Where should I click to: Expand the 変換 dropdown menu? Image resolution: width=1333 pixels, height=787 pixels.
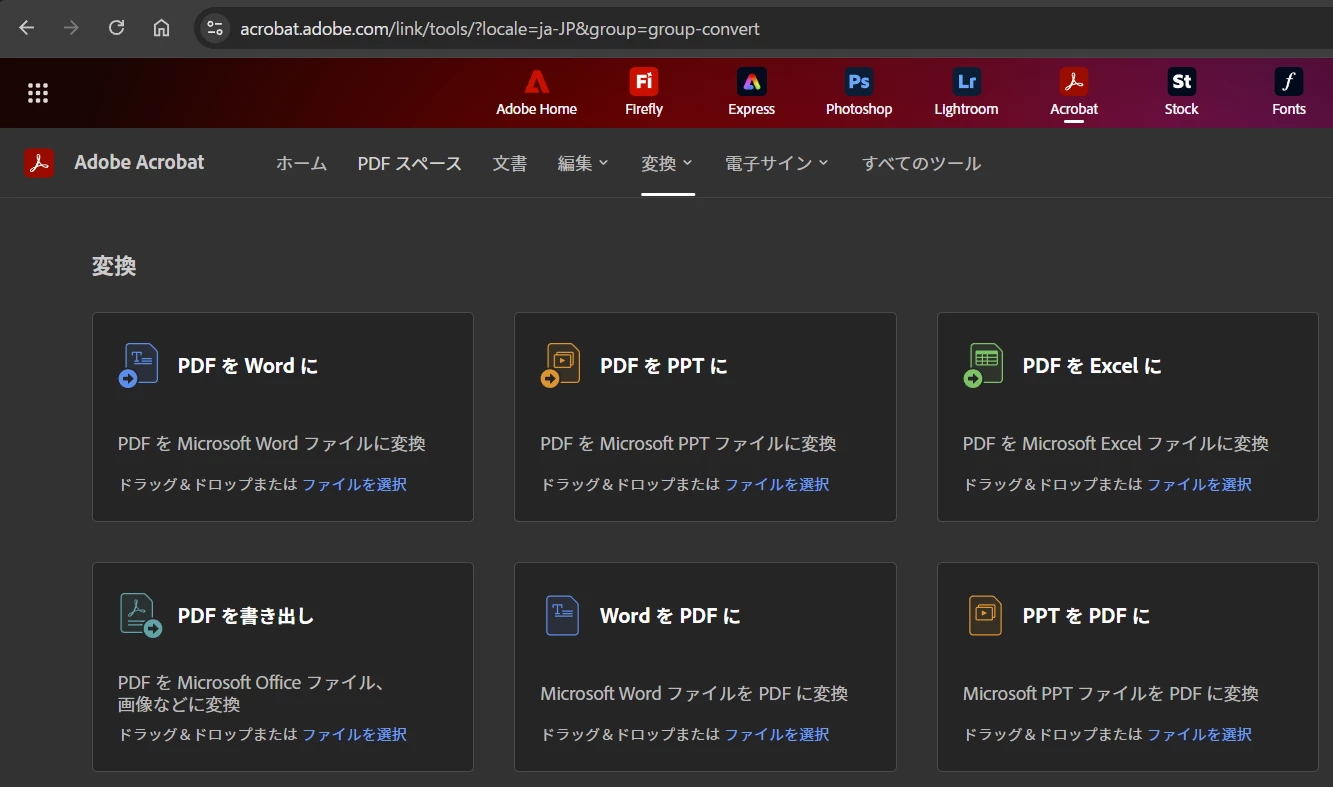point(667,163)
